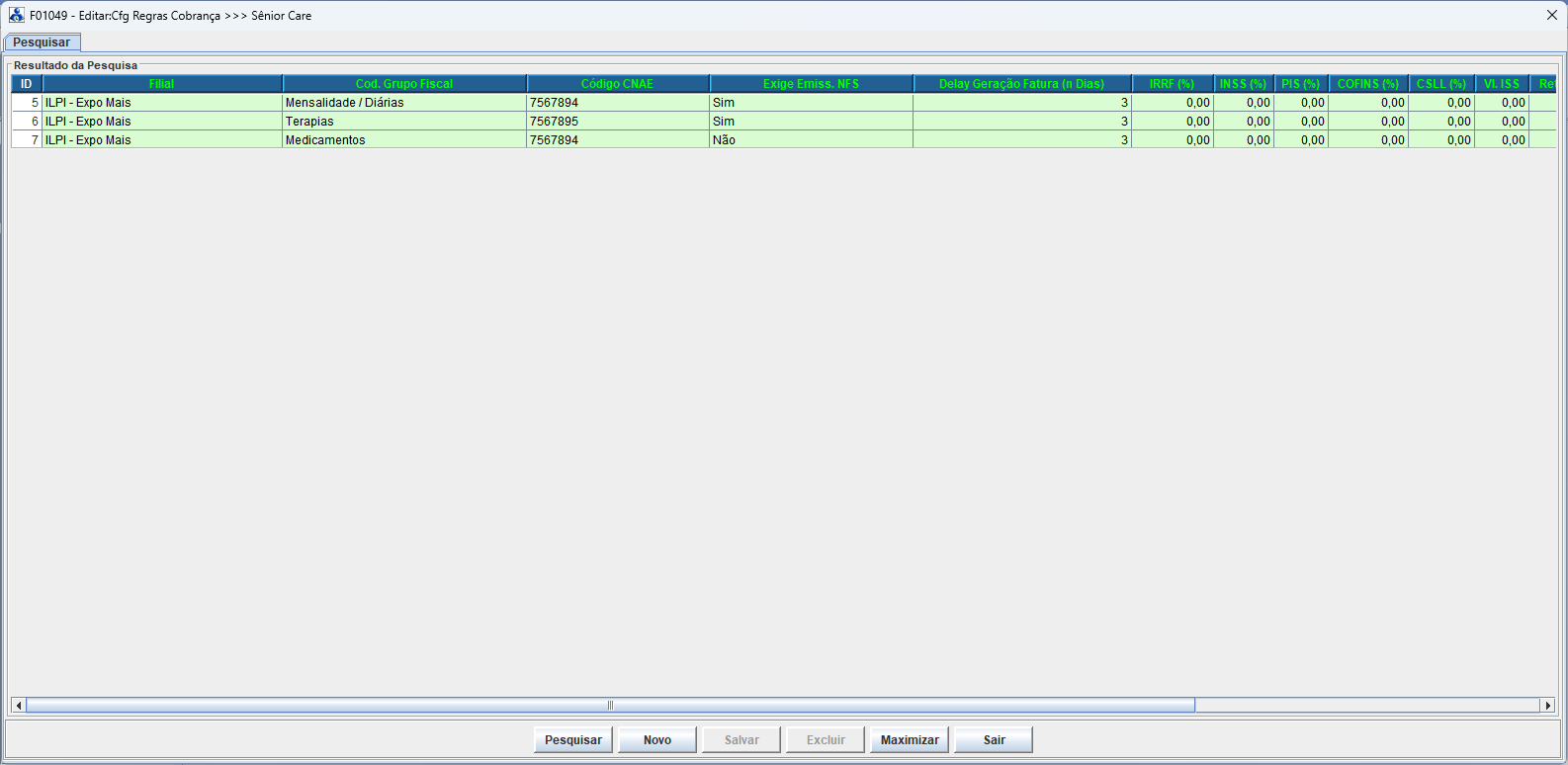Screen dimensions: 1568x765
Task: Click the Sim cell in Mensalidade row
Action: tap(811, 103)
